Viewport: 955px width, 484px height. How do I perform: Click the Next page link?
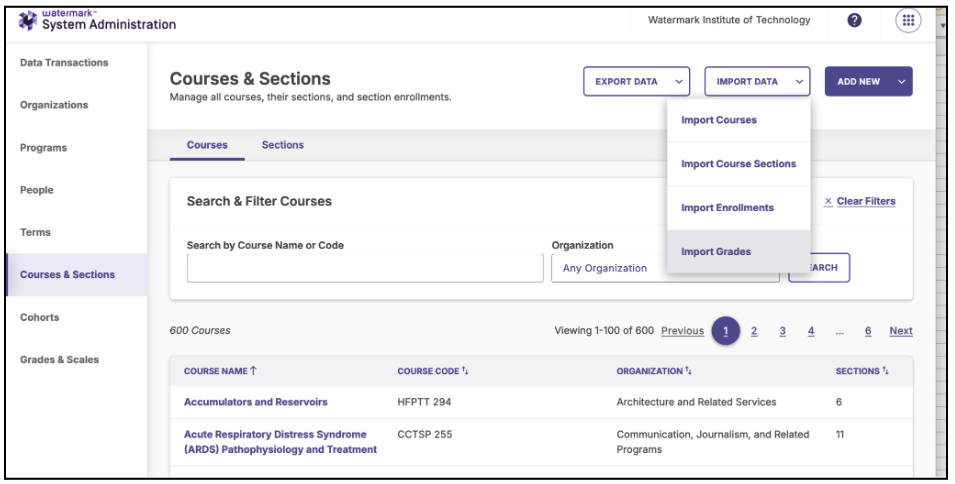[x=901, y=331]
